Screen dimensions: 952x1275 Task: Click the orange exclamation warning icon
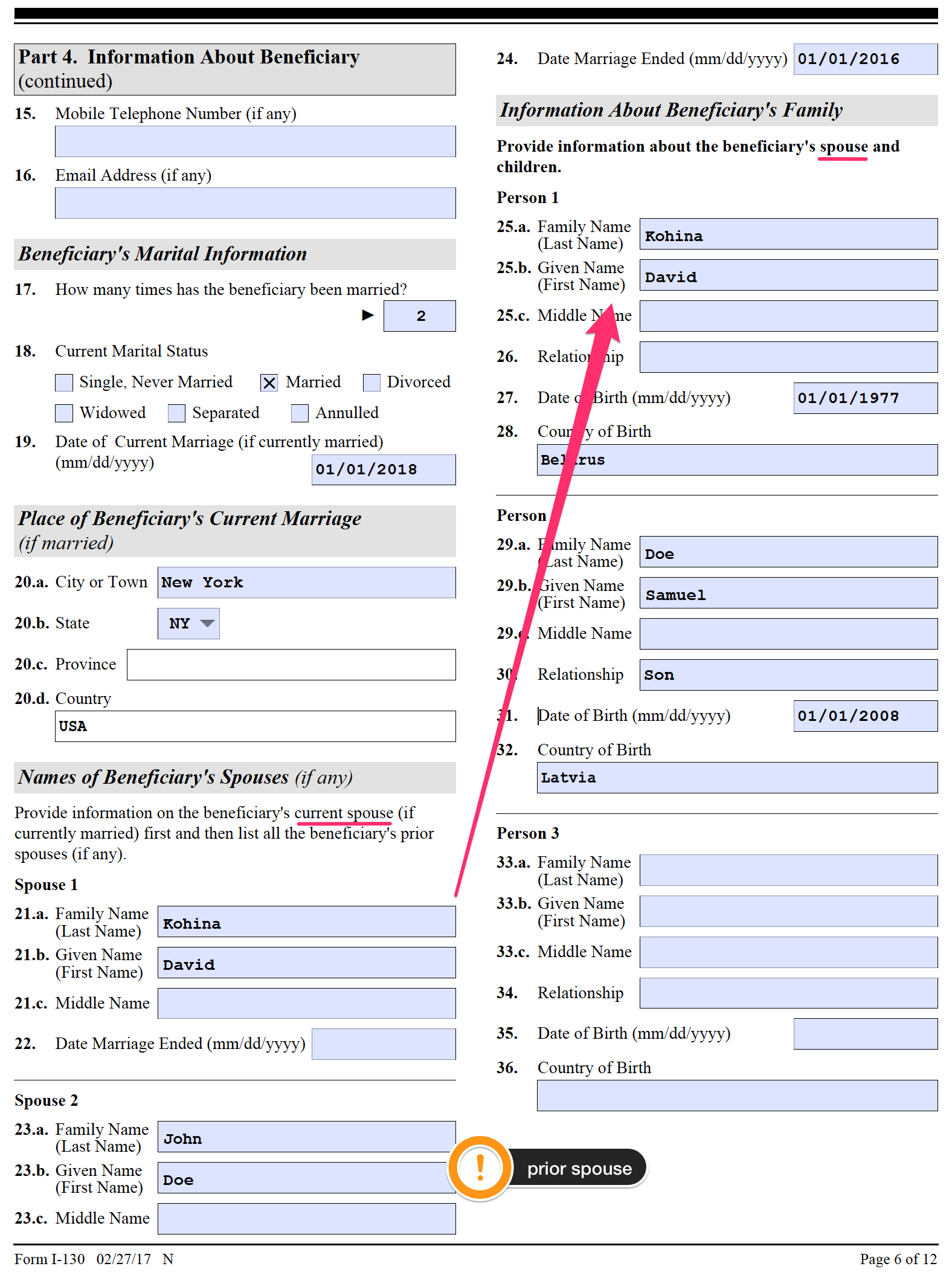[480, 1168]
